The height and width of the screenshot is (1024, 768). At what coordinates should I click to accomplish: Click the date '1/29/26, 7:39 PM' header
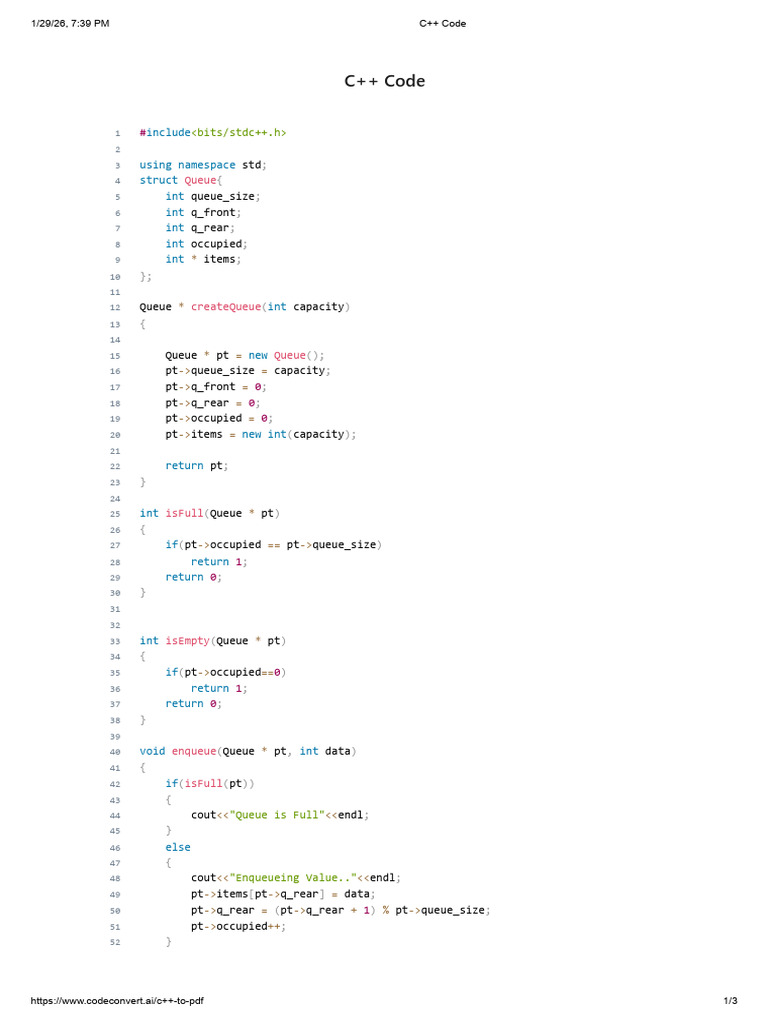point(70,24)
